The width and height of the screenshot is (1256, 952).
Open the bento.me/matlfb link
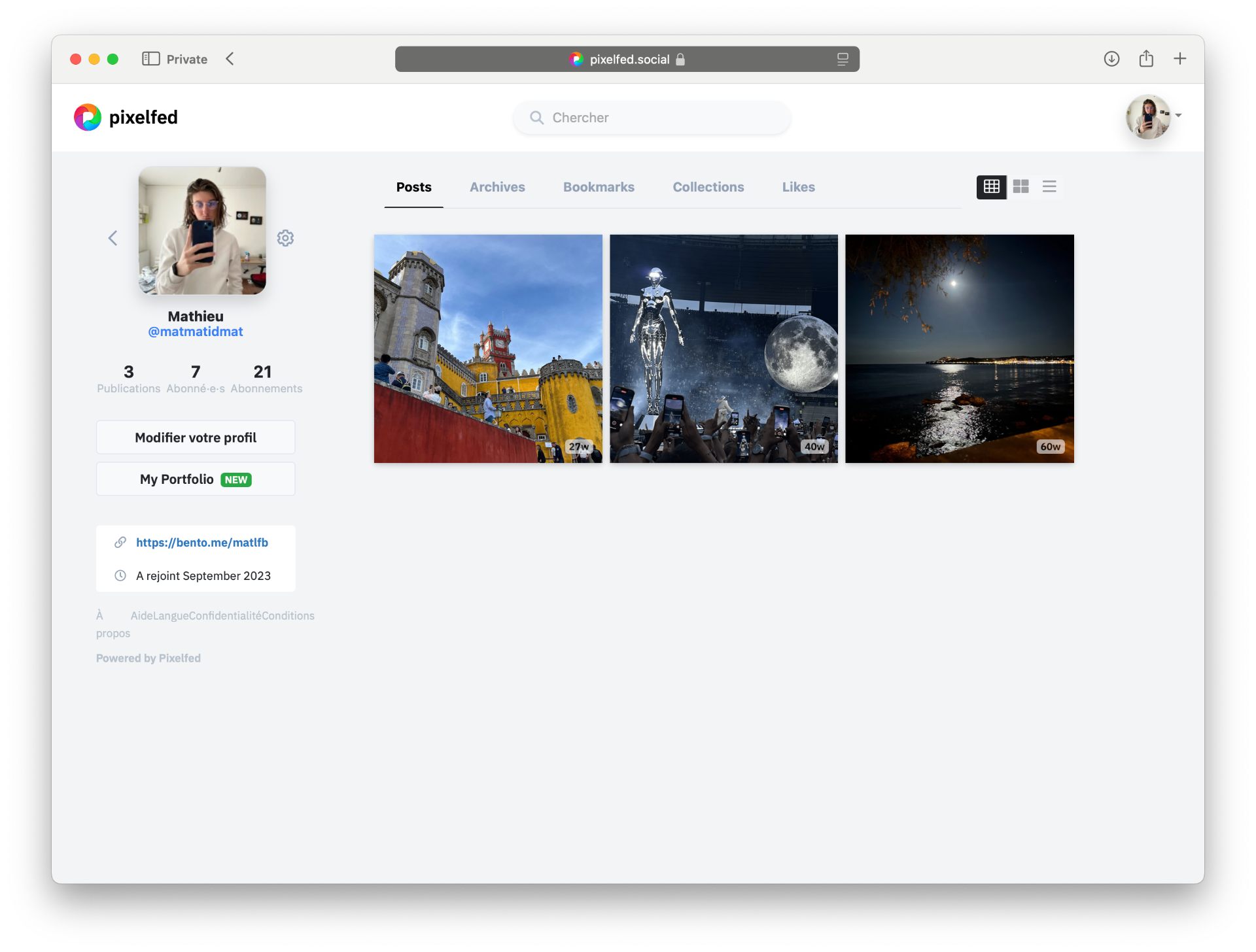click(202, 543)
